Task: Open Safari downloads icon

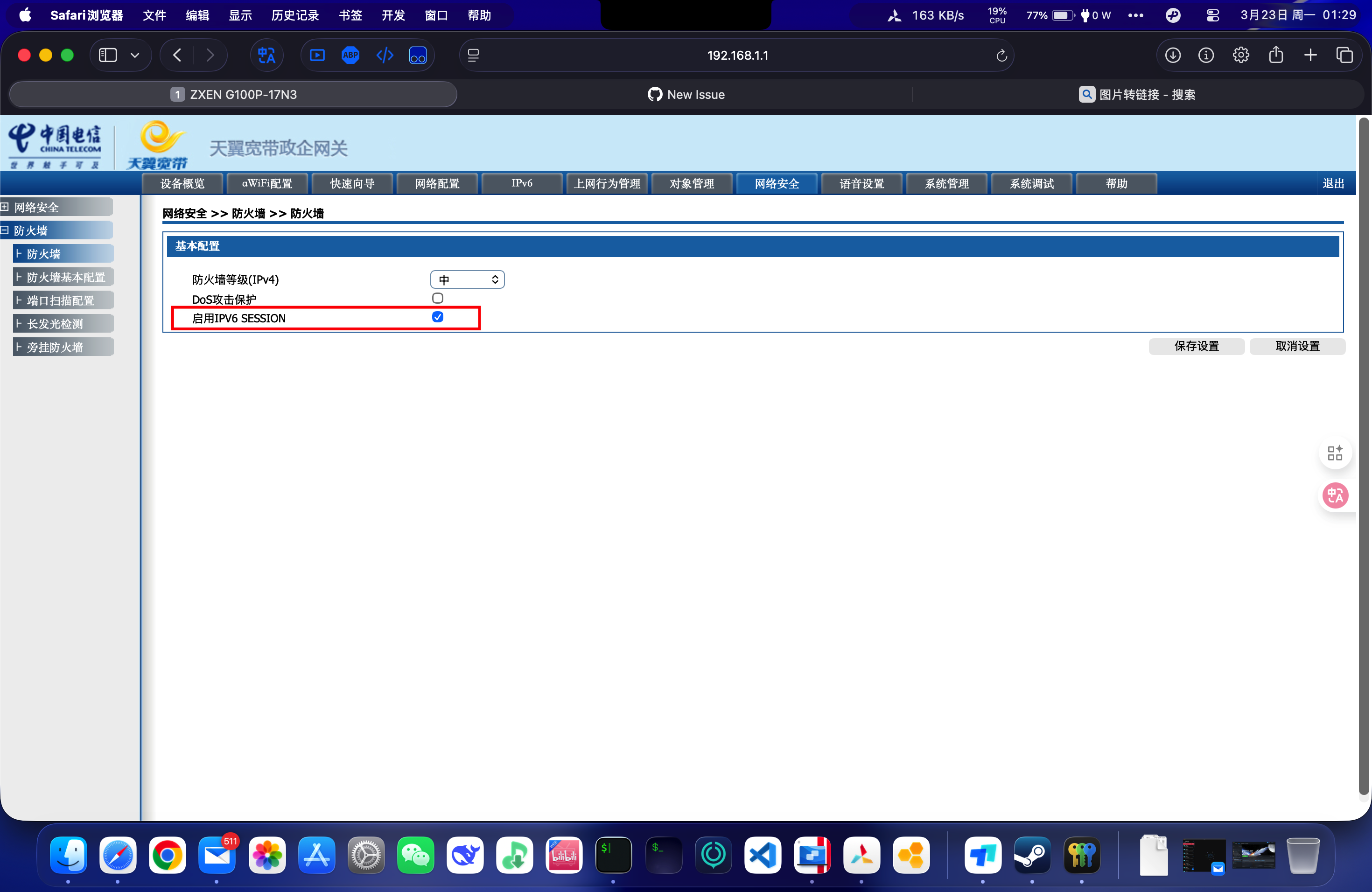Action: coord(1173,56)
